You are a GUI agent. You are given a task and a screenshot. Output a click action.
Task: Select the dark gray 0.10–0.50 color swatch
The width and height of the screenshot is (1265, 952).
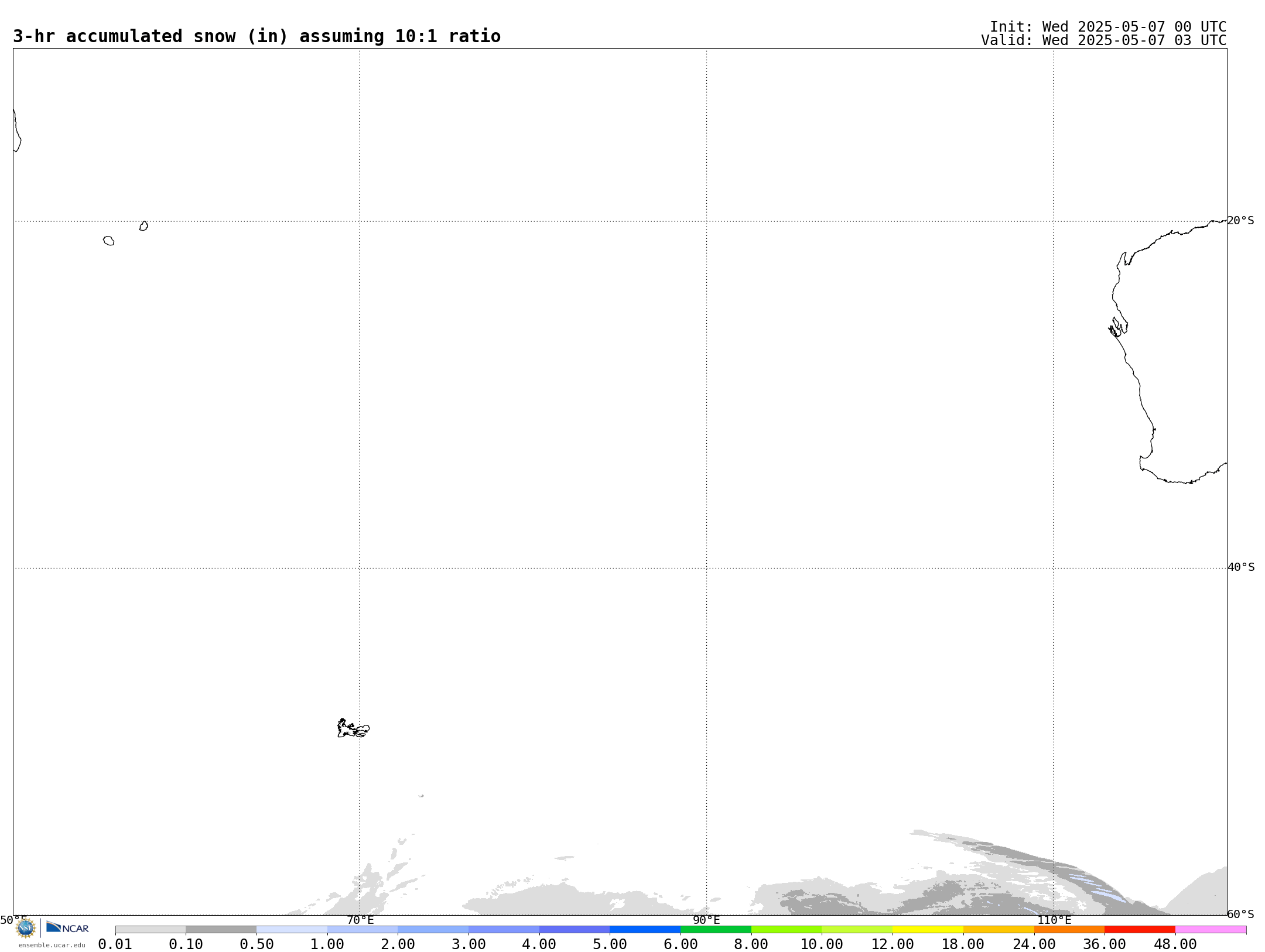click(x=221, y=930)
